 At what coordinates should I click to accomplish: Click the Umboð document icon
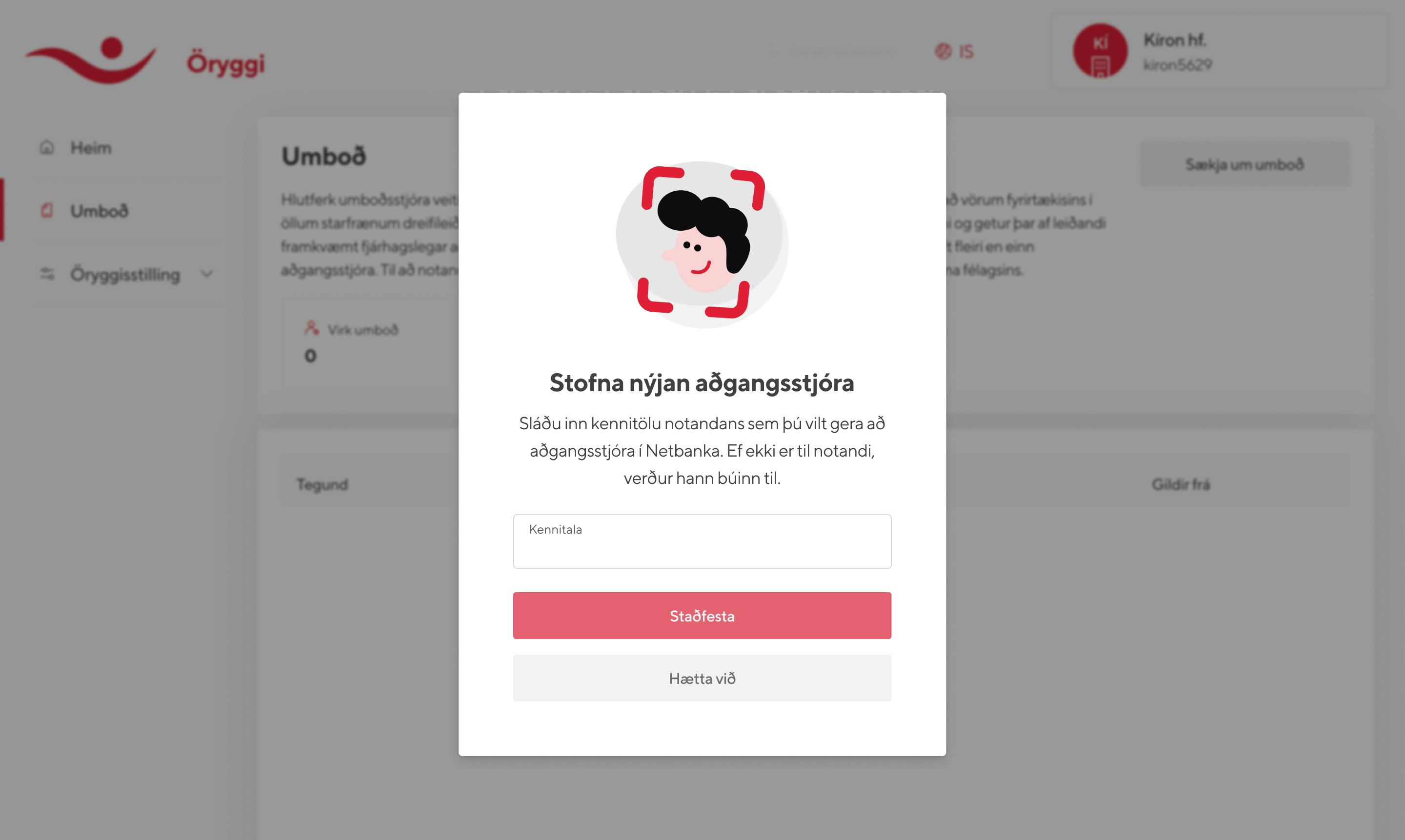point(47,211)
